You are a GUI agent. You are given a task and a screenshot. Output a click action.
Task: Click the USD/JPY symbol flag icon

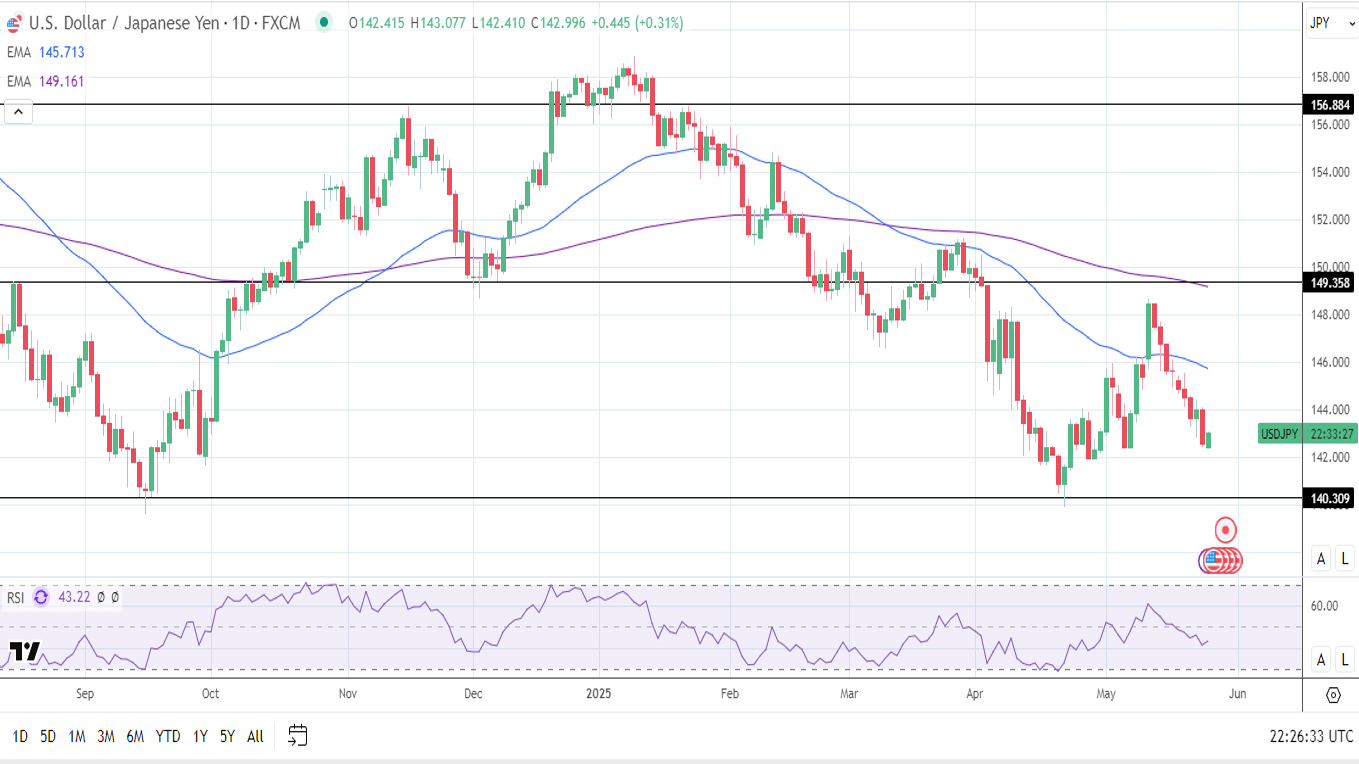click(x=14, y=22)
